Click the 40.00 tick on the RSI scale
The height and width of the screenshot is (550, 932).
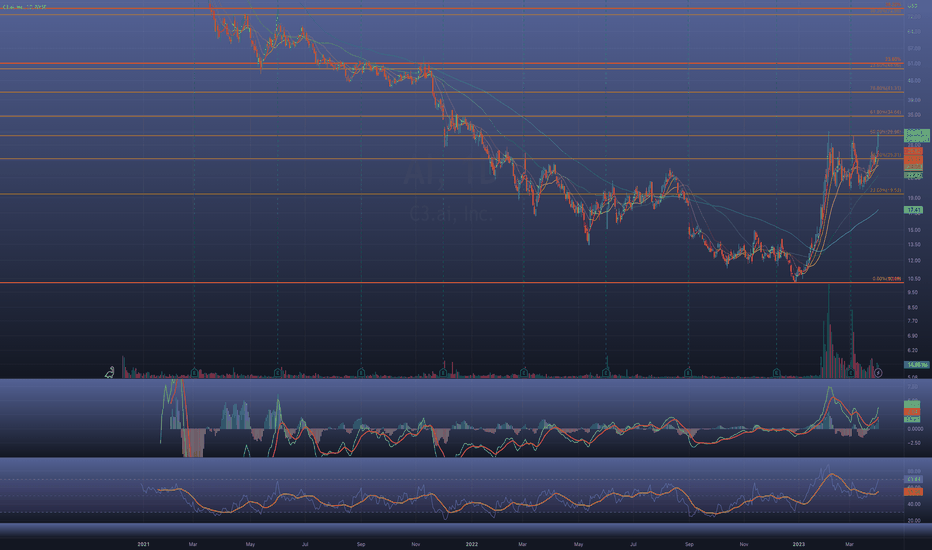click(x=913, y=504)
